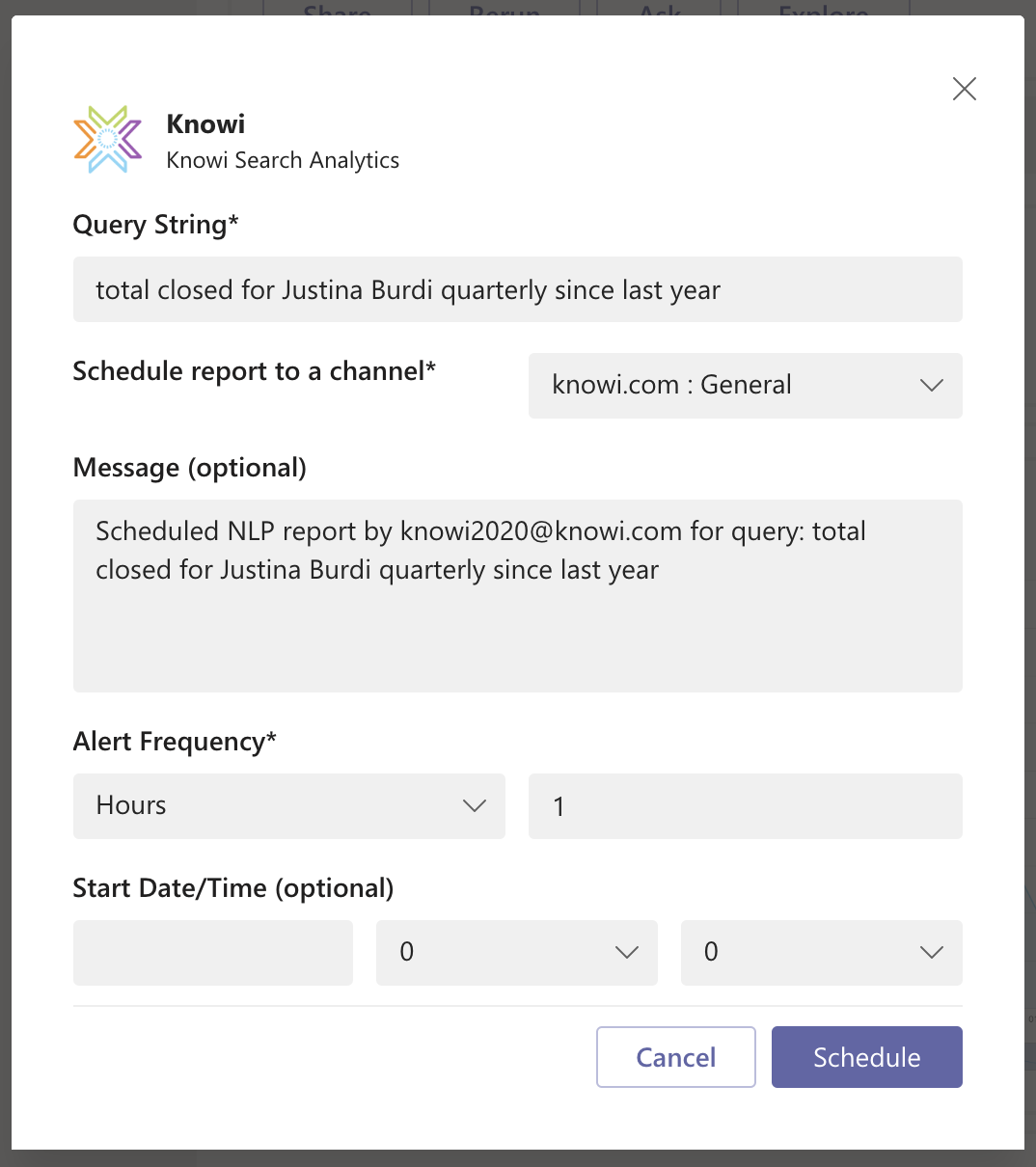
Task: Click the Alert Frequency label
Action: (x=175, y=742)
